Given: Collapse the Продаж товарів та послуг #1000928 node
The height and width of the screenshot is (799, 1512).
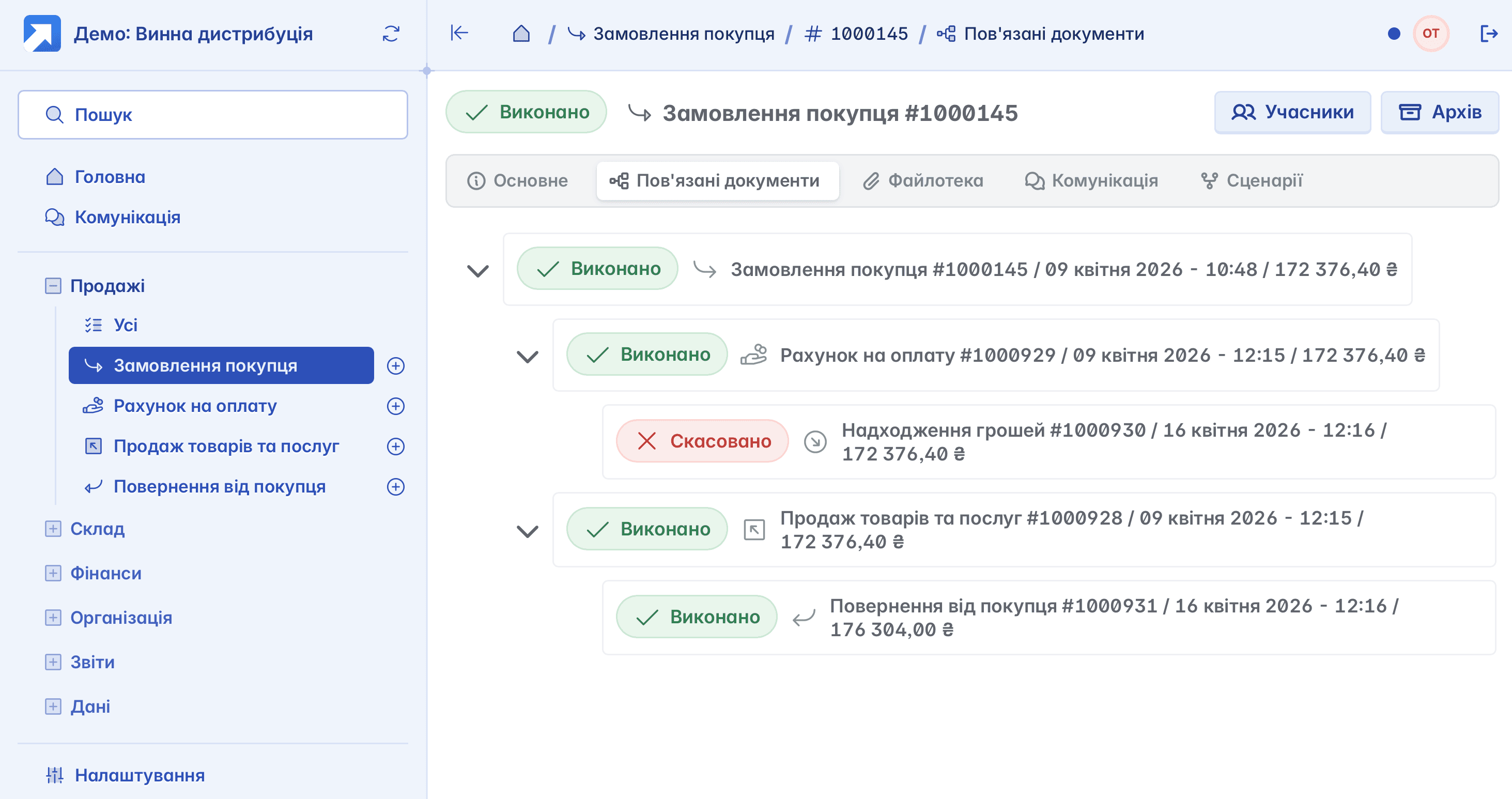Looking at the screenshot, I should (x=527, y=531).
